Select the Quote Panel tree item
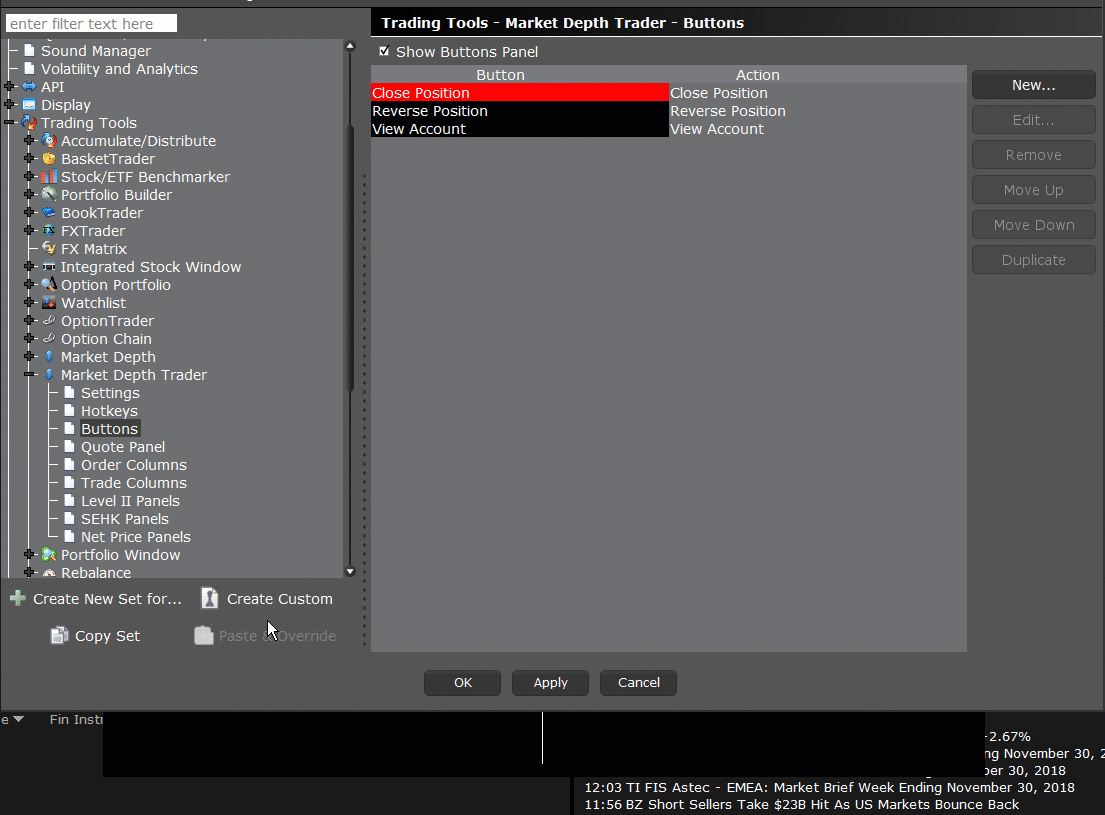The height and width of the screenshot is (815, 1105). [123, 447]
